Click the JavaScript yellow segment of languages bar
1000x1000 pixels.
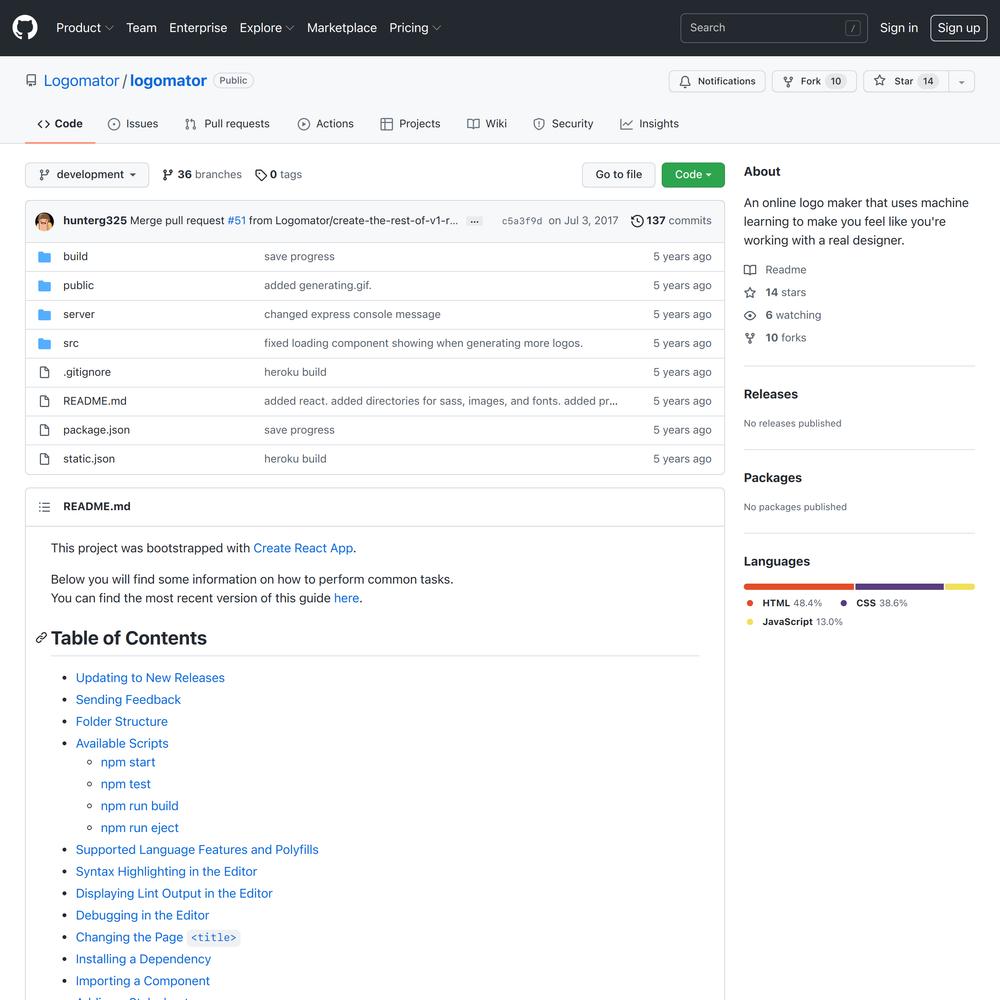pos(960,587)
